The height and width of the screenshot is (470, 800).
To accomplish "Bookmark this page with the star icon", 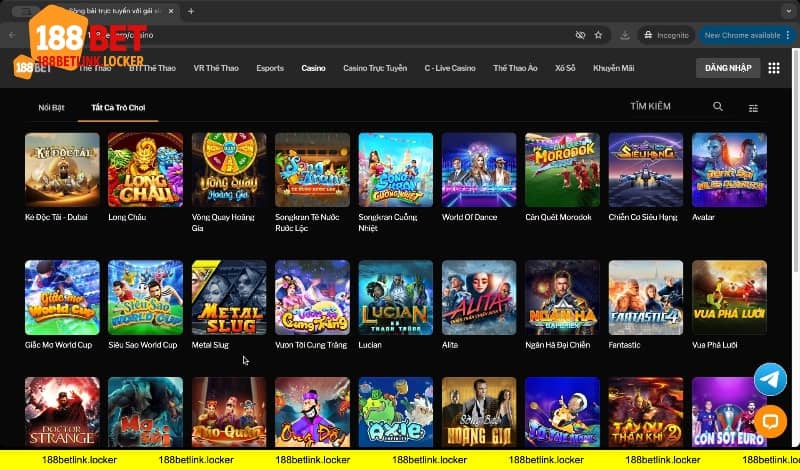I will [598, 34].
